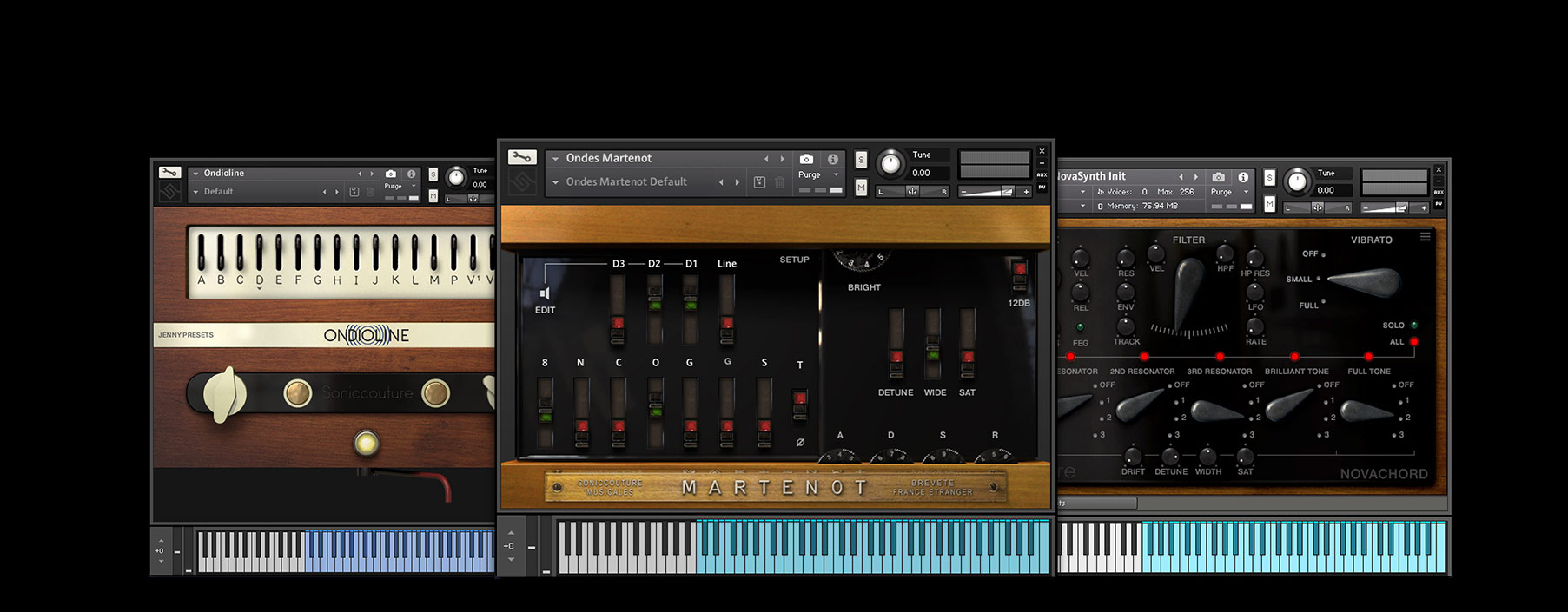
Task: Click the Ondes Martenot Tune value 0.00
Action: [921, 173]
